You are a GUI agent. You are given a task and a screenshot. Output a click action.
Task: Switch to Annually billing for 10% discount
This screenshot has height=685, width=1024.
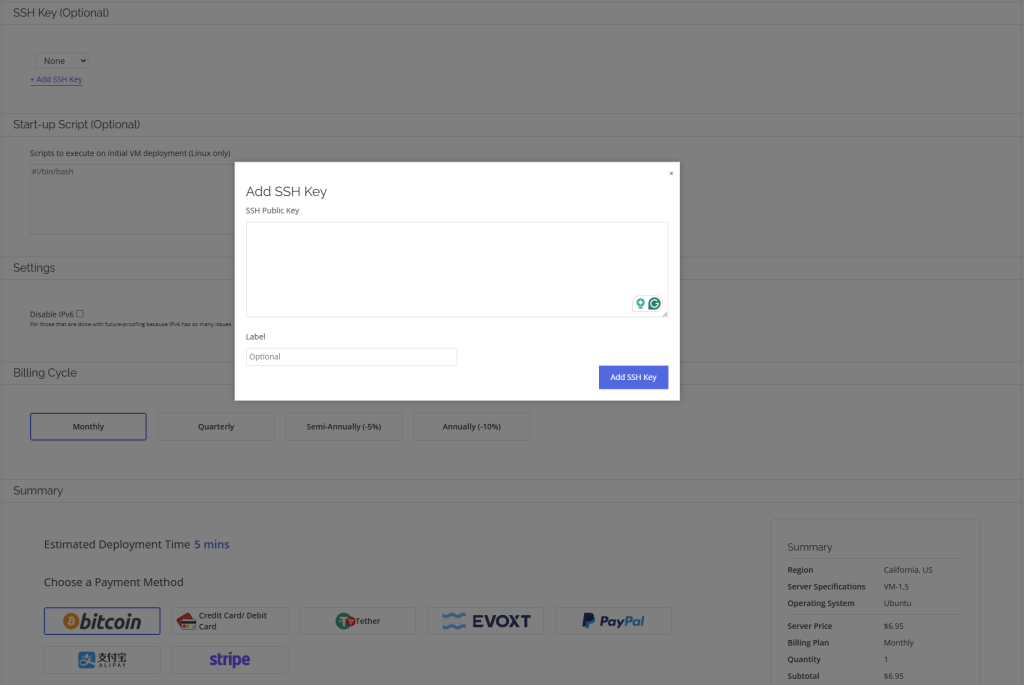(471, 426)
